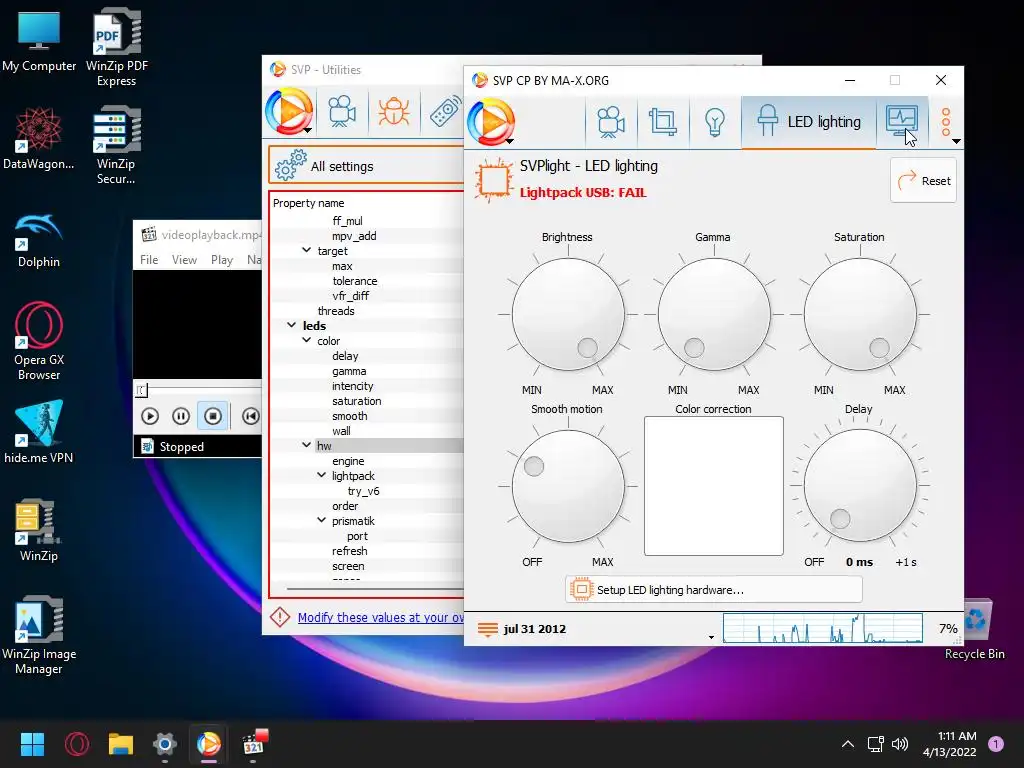
Task: Open Dolphin desktop shortcut
Action: pos(39,241)
